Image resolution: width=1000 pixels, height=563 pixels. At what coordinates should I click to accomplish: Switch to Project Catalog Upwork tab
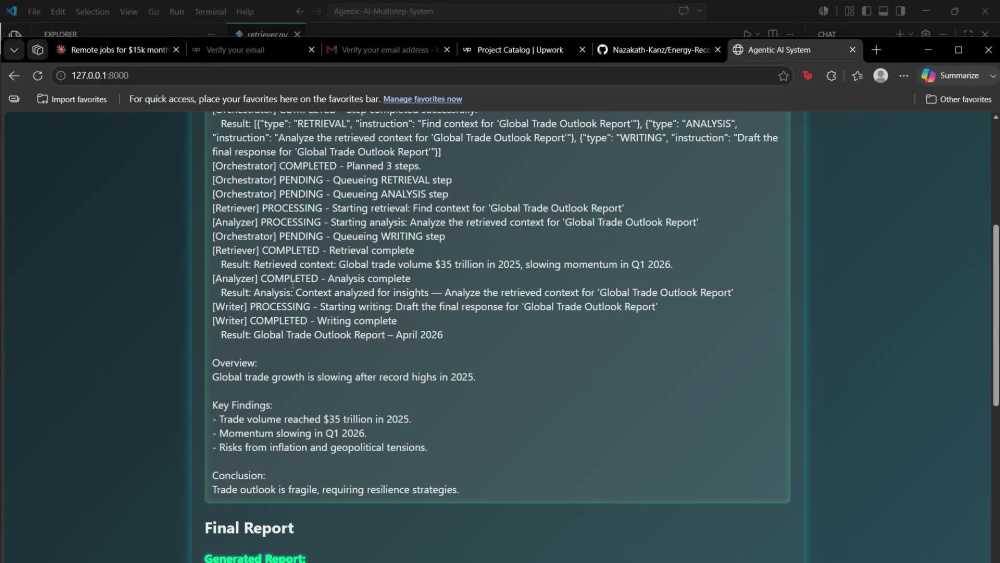point(523,50)
